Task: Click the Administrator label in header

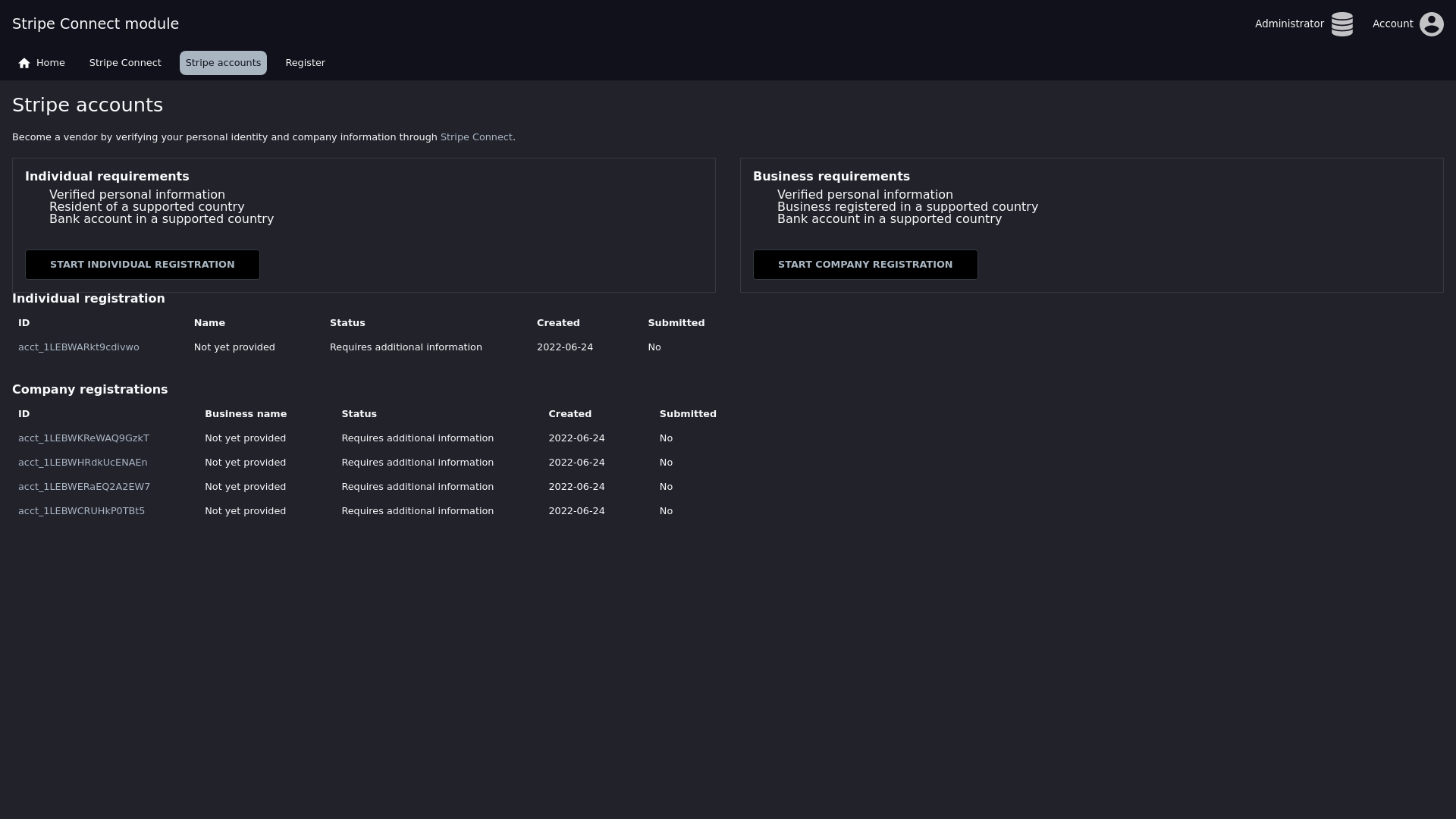Action: tap(1288, 24)
